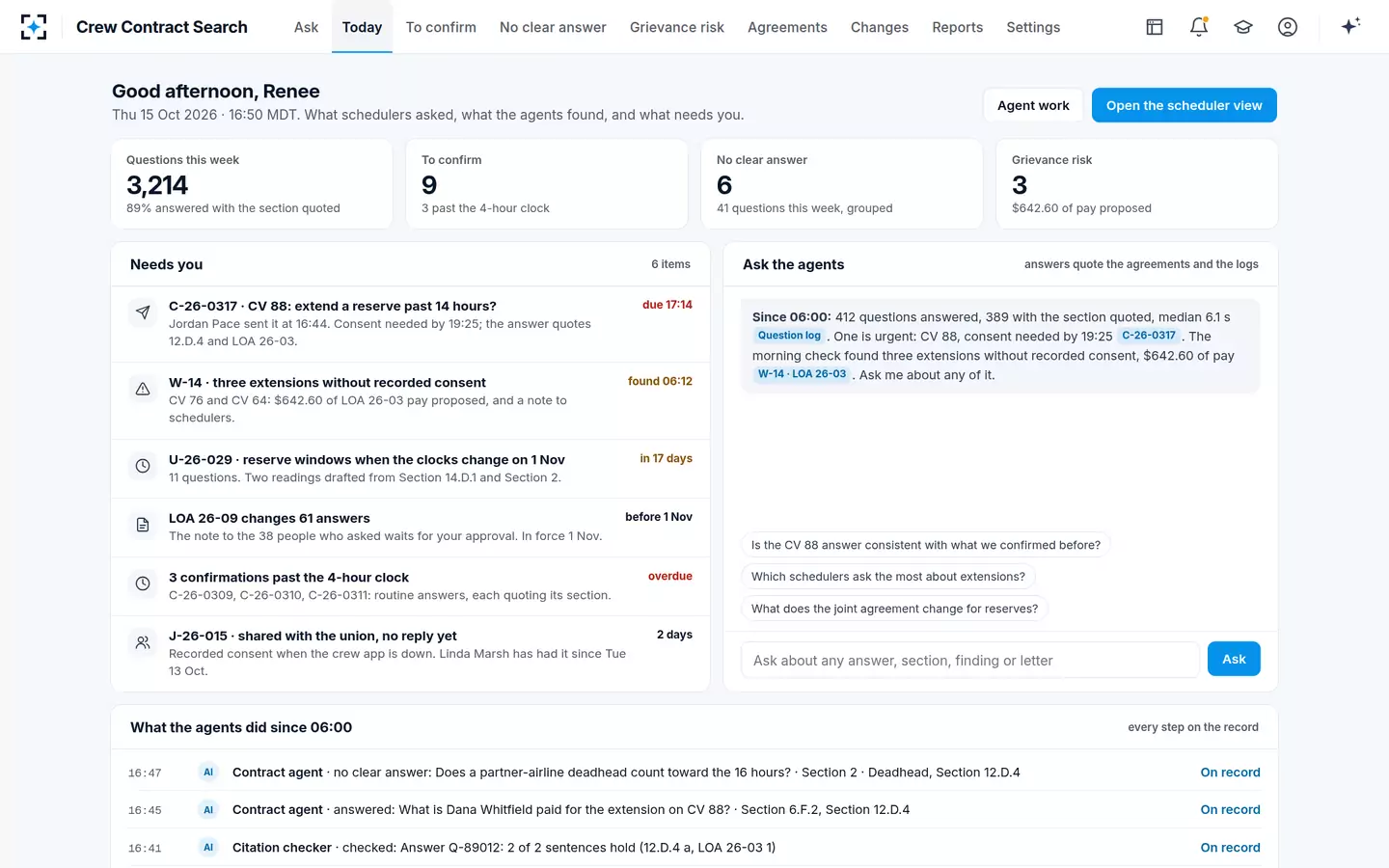Click the Ask button in agents panel

coord(1234,659)
